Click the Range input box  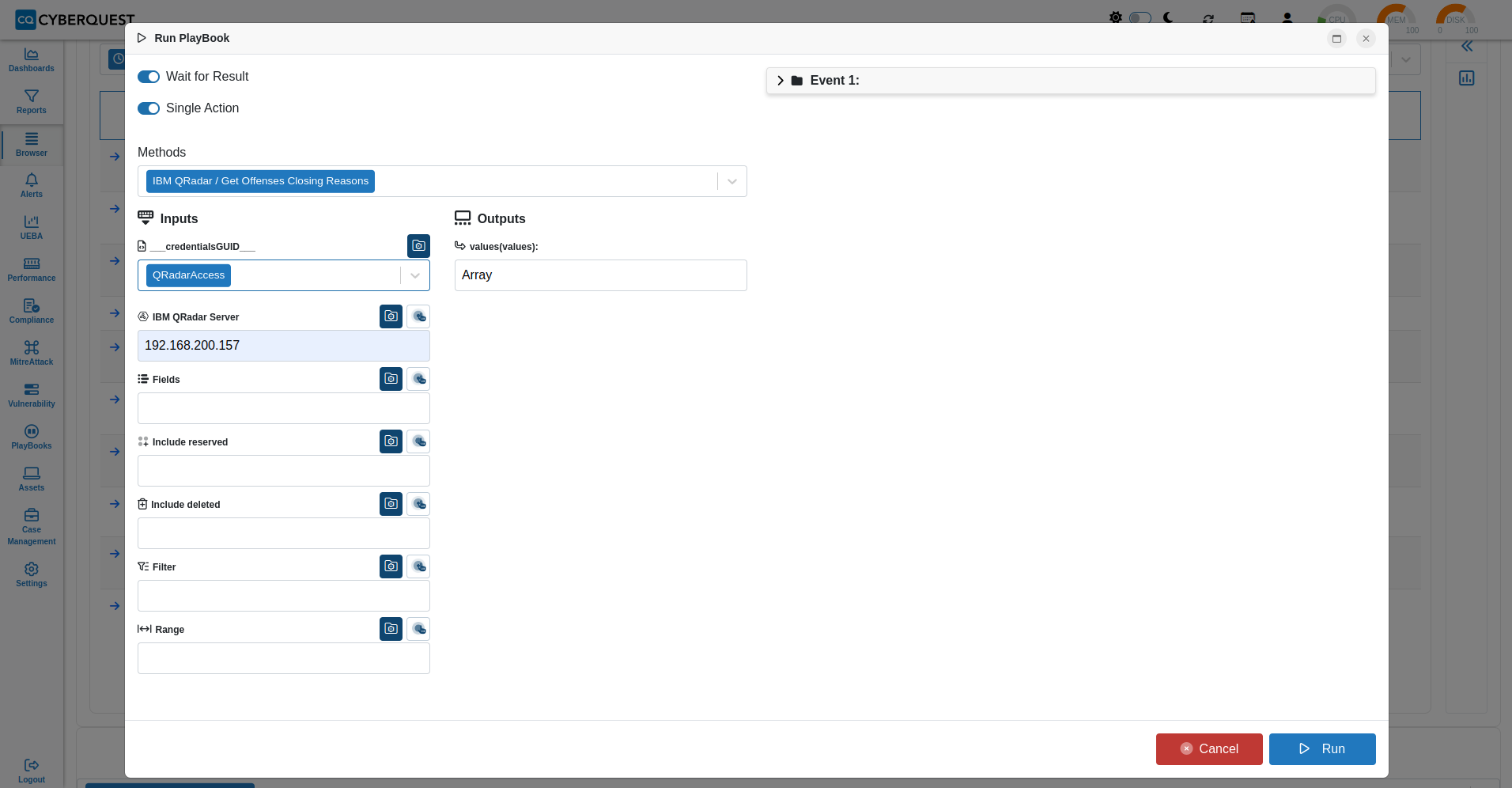pyautogui.click(x=284, y=658)
